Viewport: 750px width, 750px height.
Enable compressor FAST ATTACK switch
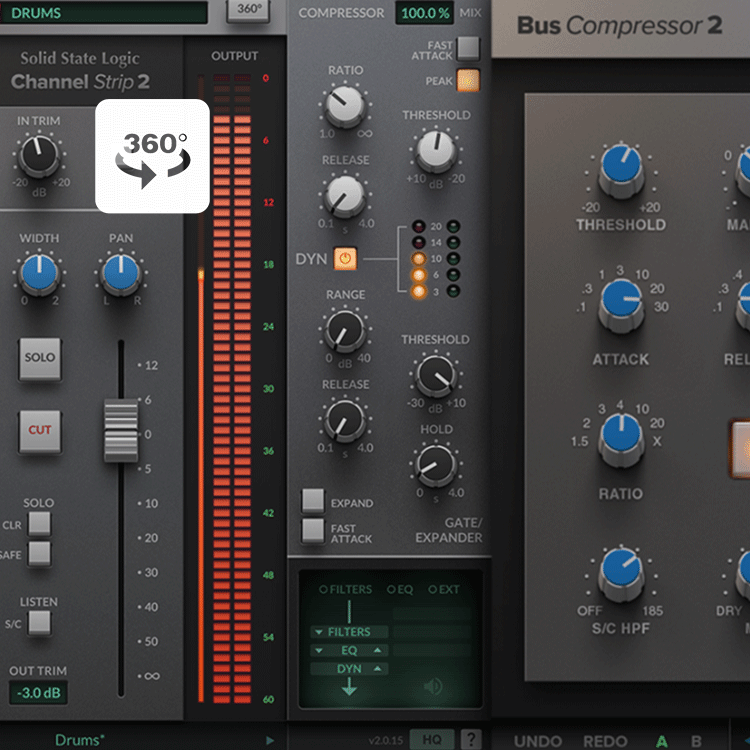[x=468, y=48]
